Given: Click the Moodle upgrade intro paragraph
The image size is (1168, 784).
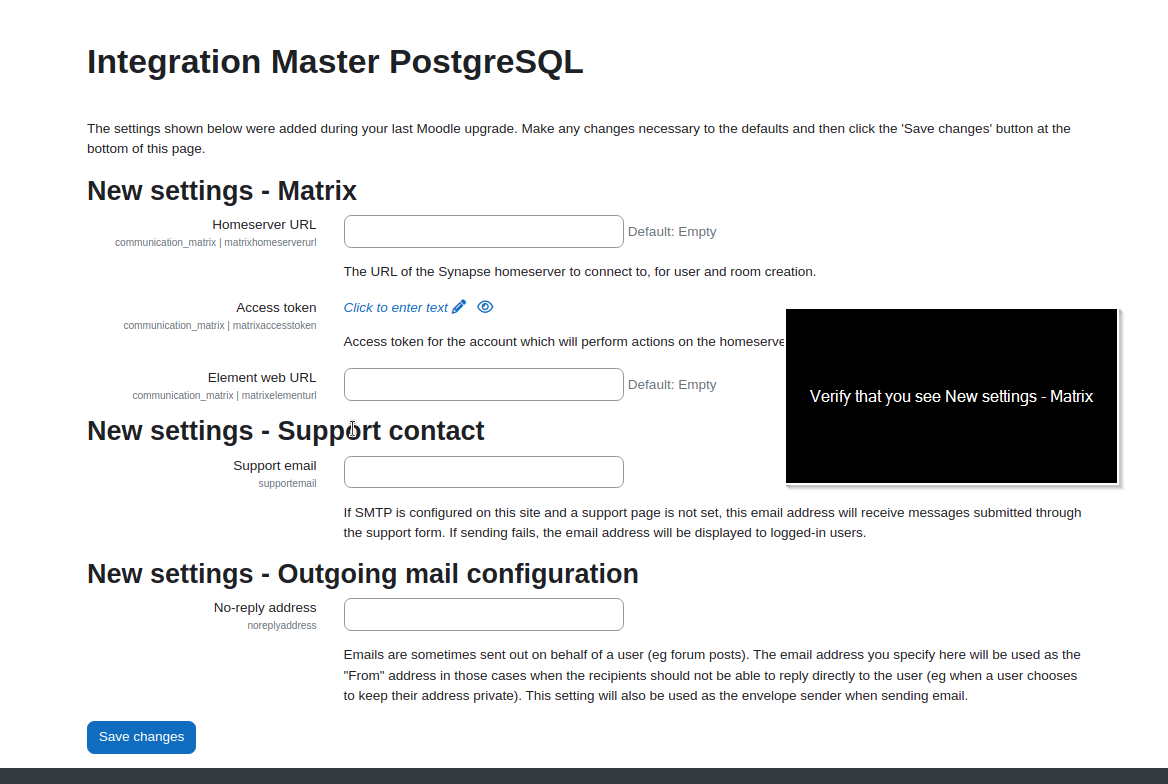Looking at the screenshot, I should pyautogui.click(x=579, y=139).
